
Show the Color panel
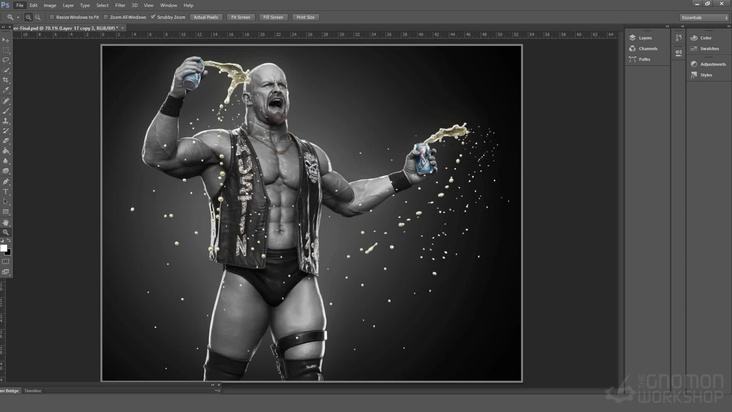[704, 37]
